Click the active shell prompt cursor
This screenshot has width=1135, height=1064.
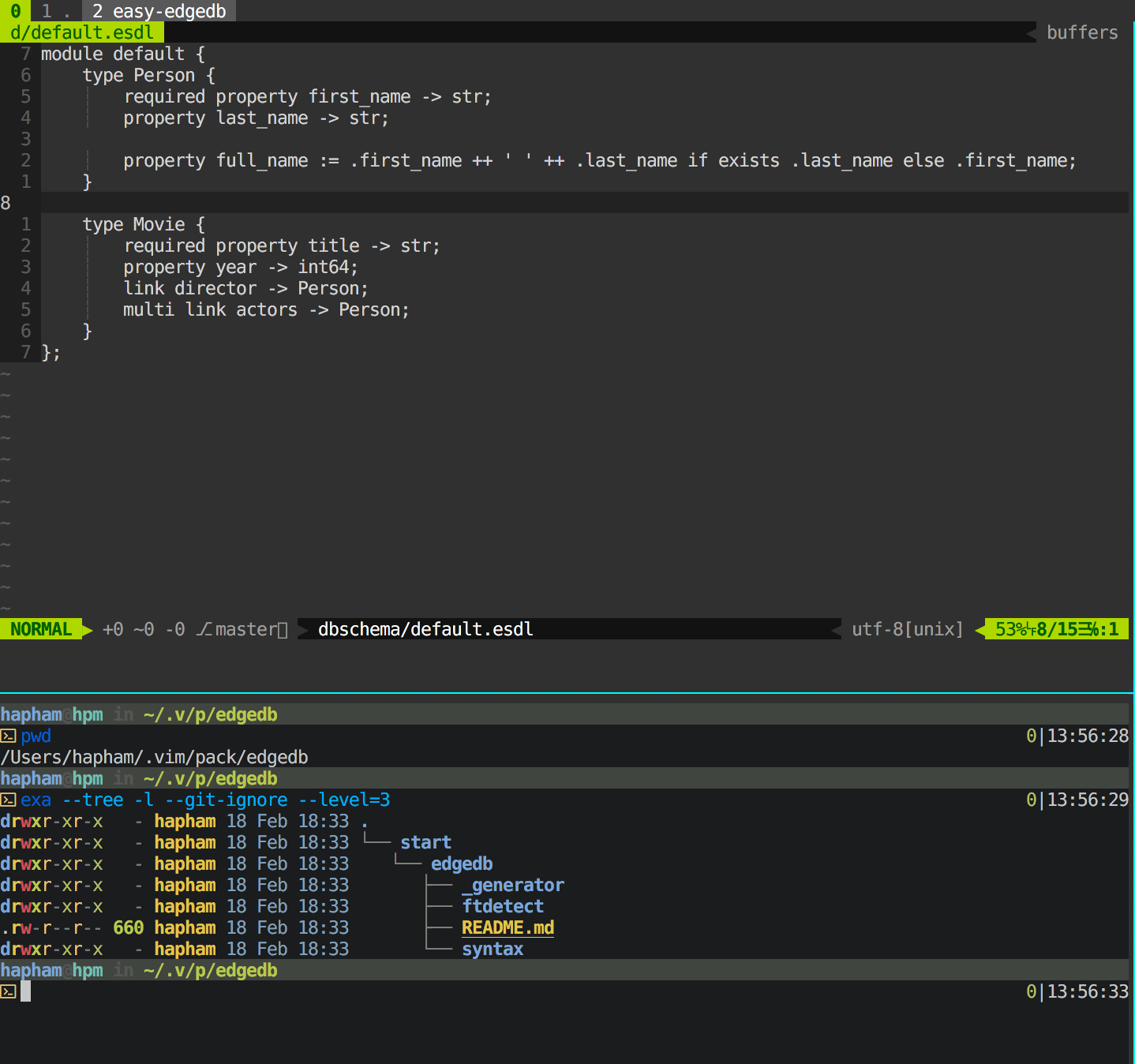pos(25,991)
